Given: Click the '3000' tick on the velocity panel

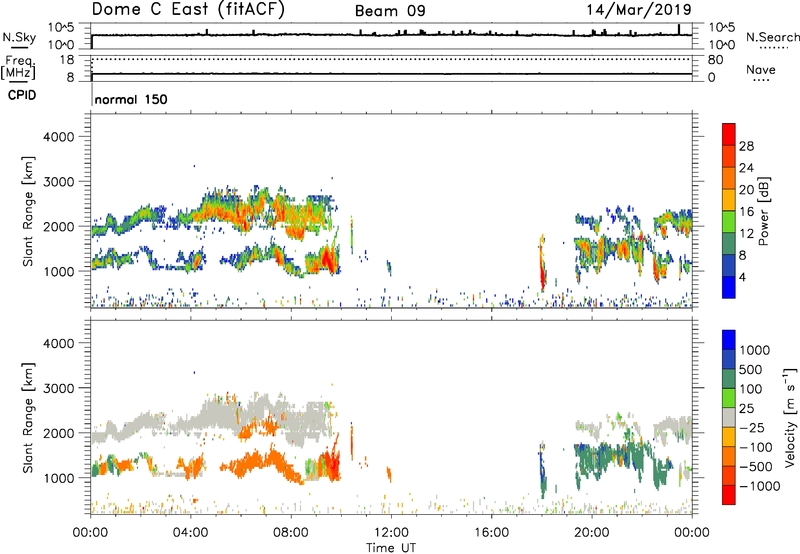Looking at the screenshot, I should [x=59, y=388].
